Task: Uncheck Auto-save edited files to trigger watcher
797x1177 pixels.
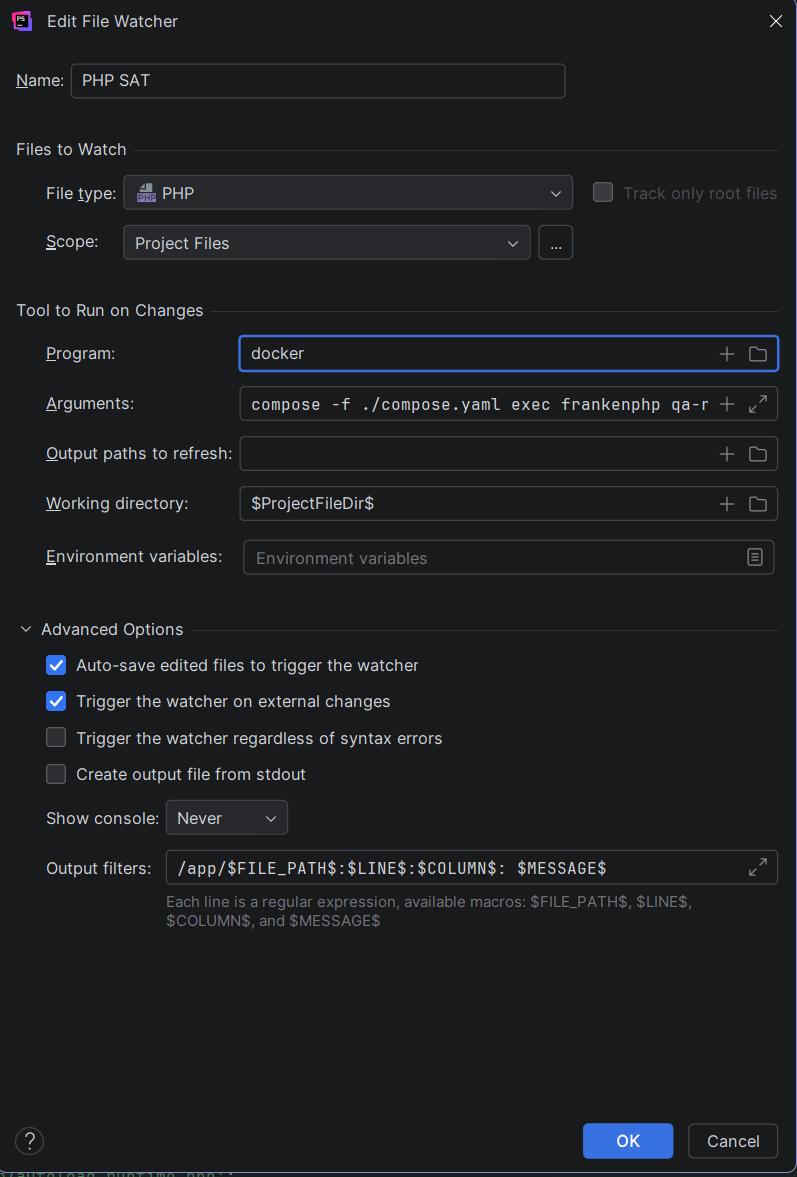Action: (56, 665)
